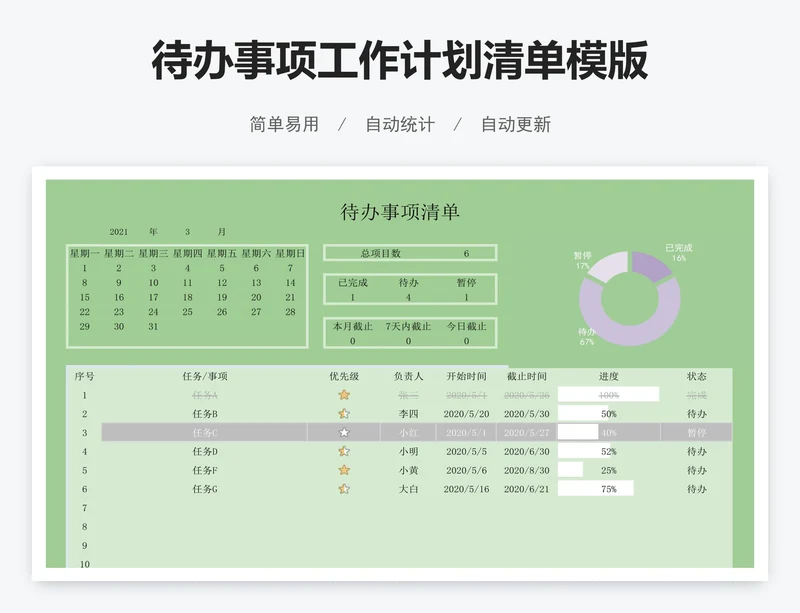Click the 序号 column header

pyautogui.click(x=85, y=376)
